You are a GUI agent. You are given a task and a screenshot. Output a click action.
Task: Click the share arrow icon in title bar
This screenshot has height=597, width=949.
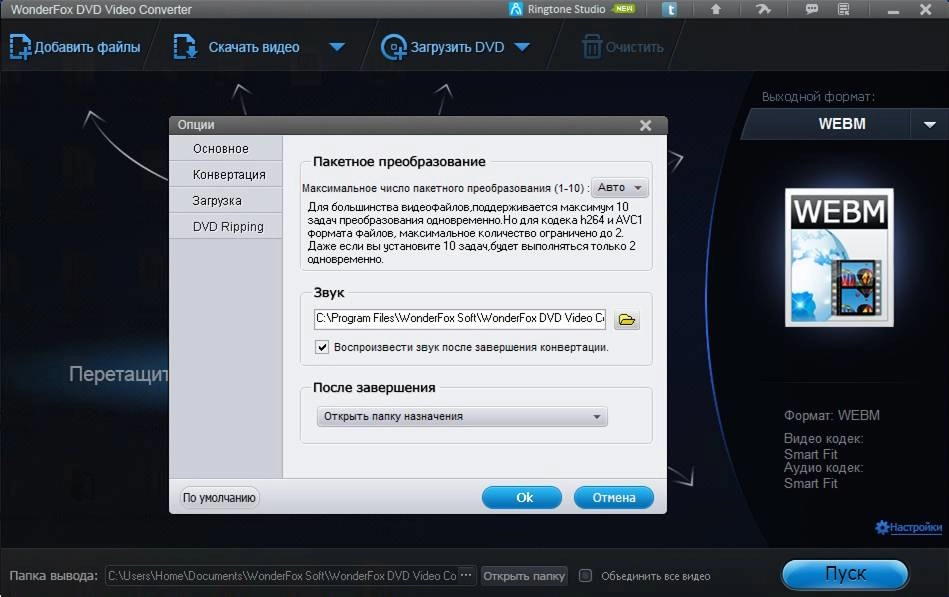click(763, 9)
